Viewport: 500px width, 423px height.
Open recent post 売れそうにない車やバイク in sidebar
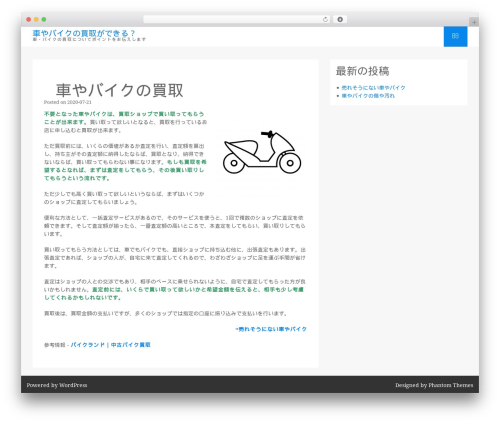point(373,88)
